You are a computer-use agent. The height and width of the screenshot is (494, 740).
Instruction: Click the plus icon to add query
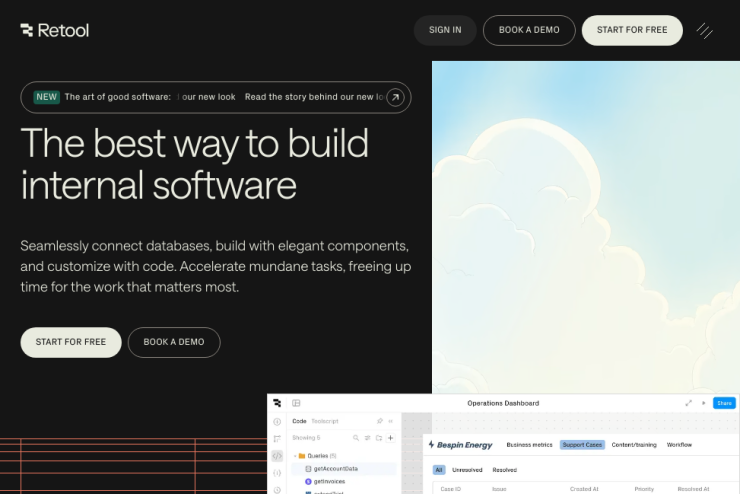click(390, 438)
